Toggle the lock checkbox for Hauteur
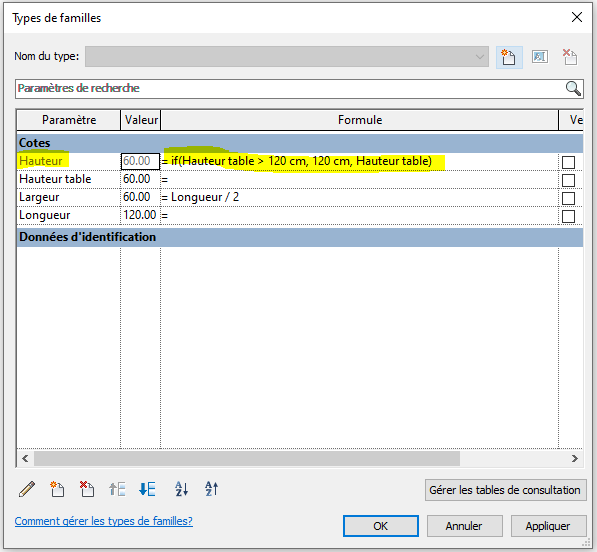Image resolution: width=597 pixels, height=552 pixels. tap(568, 162)
